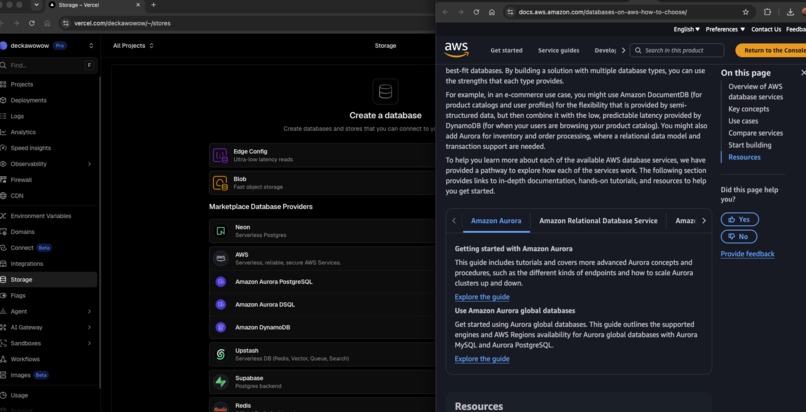Rate the AWS page Yes
The image size is (806, 412).
740,219
